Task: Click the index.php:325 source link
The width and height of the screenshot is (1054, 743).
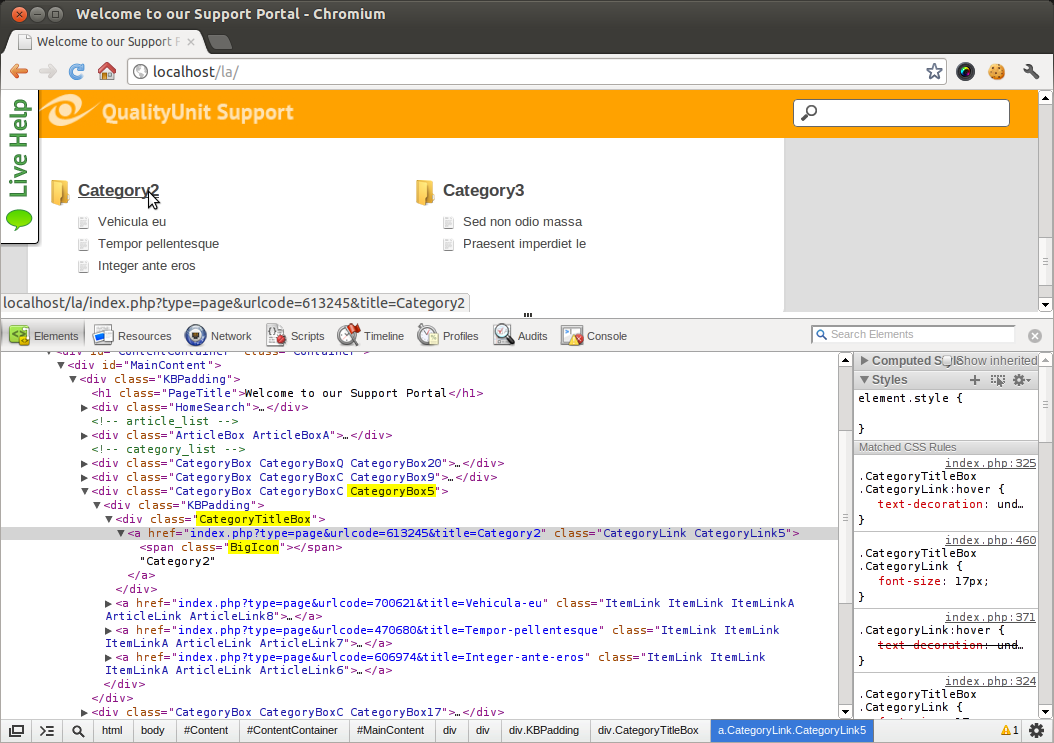Action: click(990, 463)
